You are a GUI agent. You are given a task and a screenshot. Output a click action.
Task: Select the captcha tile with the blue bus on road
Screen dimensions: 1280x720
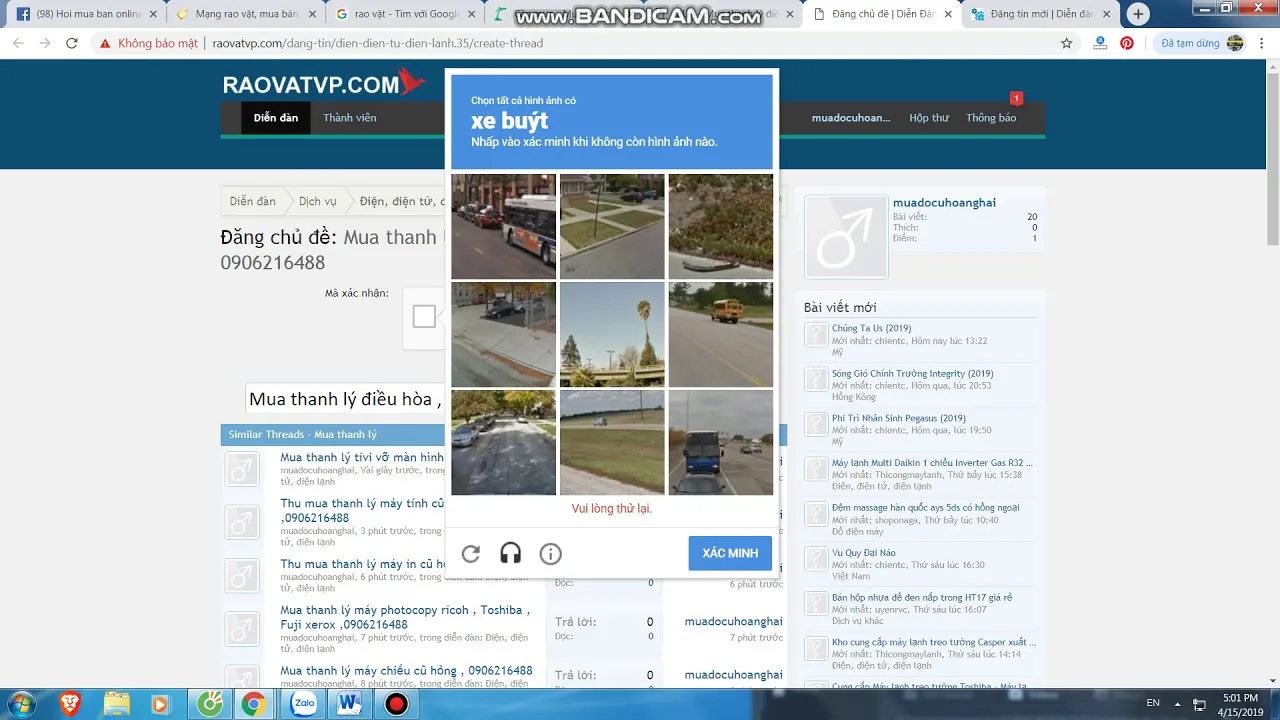click(x=721, y=442)
